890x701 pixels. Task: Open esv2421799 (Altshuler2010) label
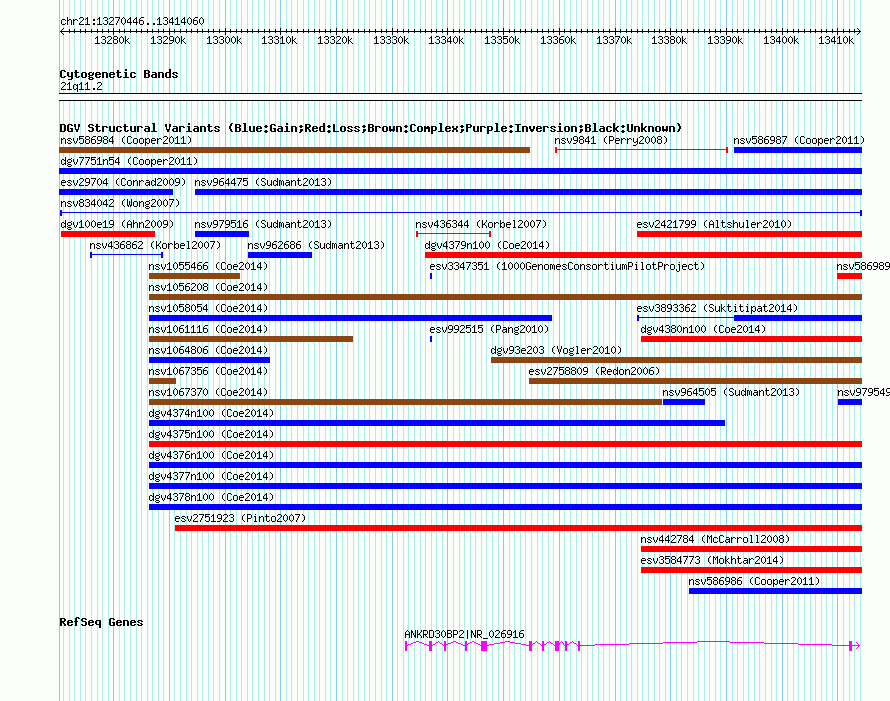[714, 224]
